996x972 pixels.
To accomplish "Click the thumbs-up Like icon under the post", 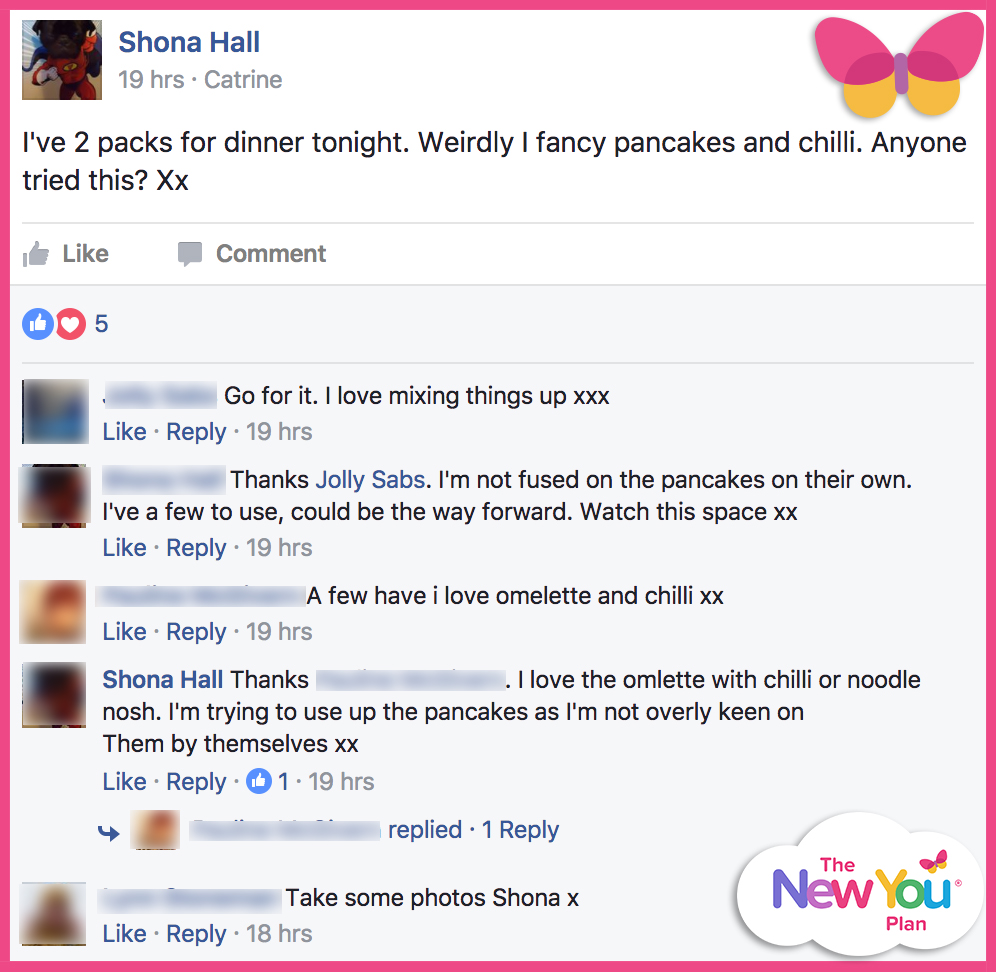I will pos(36,254).
